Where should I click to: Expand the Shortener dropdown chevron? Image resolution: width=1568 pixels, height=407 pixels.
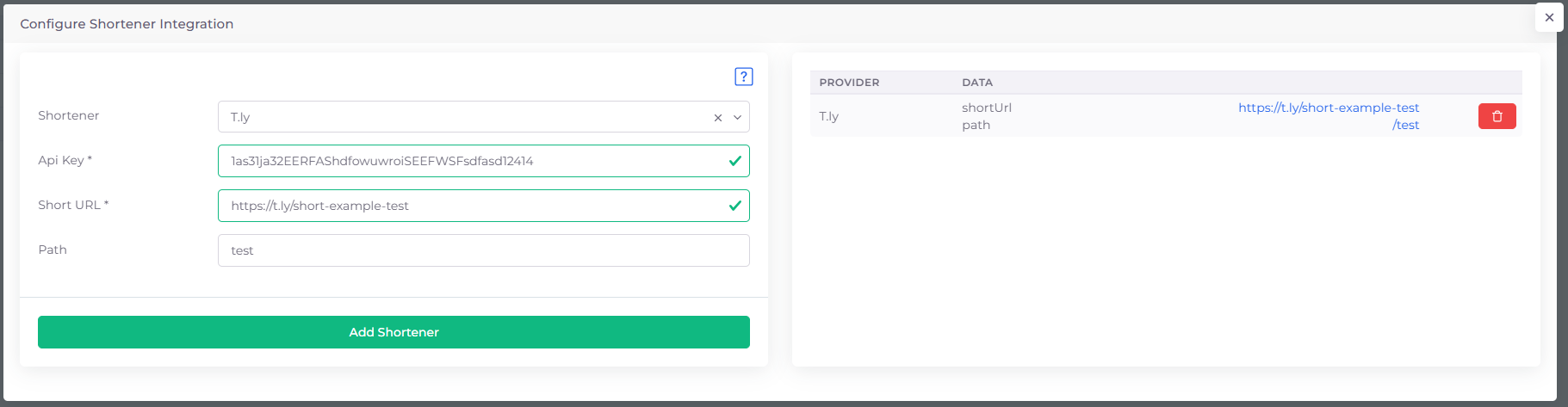pyautogui.click(x=737, y=118)
